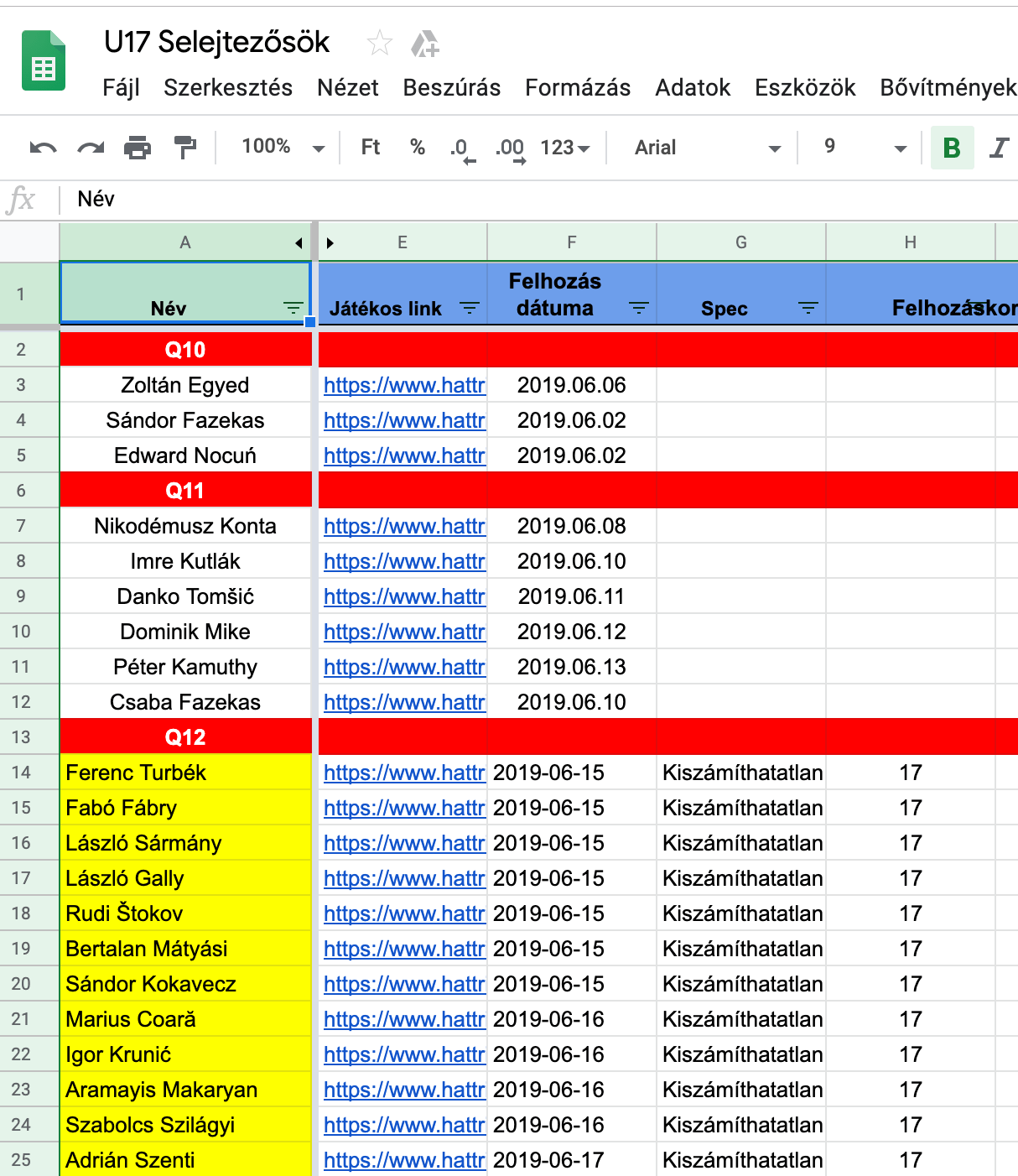Open the Fájl menu
The height and width of the screenshot is (1176, 1018).
pos(120,87)
